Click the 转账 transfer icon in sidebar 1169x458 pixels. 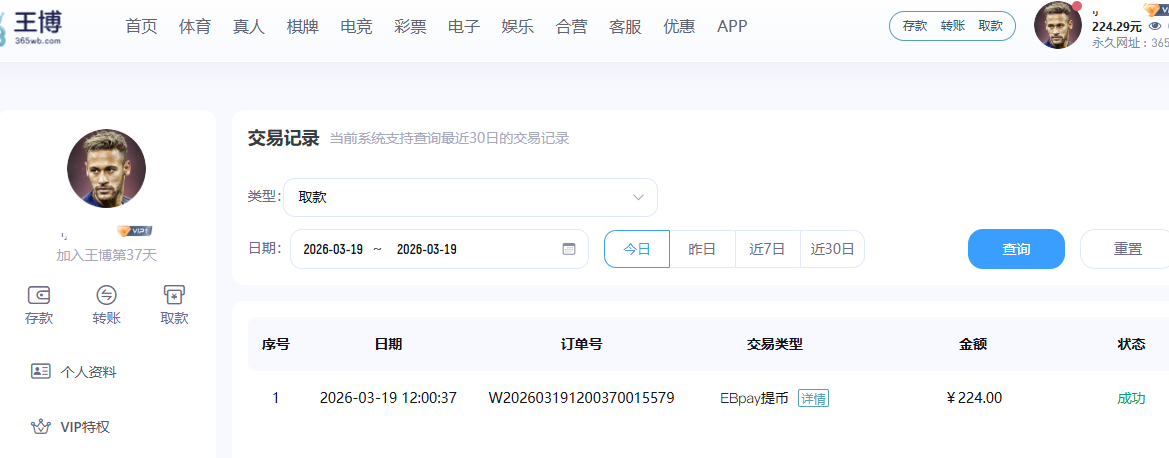coord(106,295)
